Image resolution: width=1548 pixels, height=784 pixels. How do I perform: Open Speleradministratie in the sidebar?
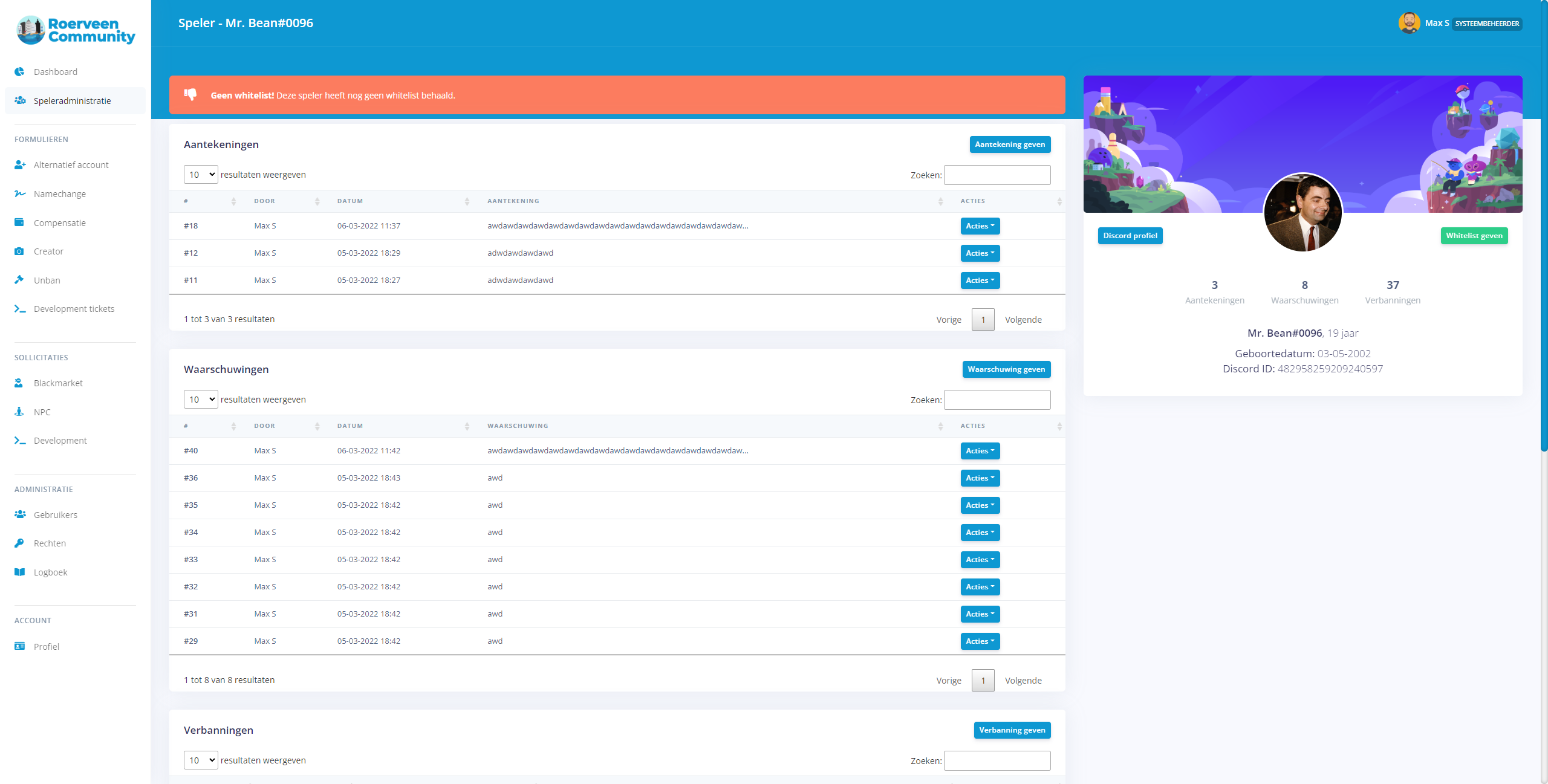pos(72,101)
